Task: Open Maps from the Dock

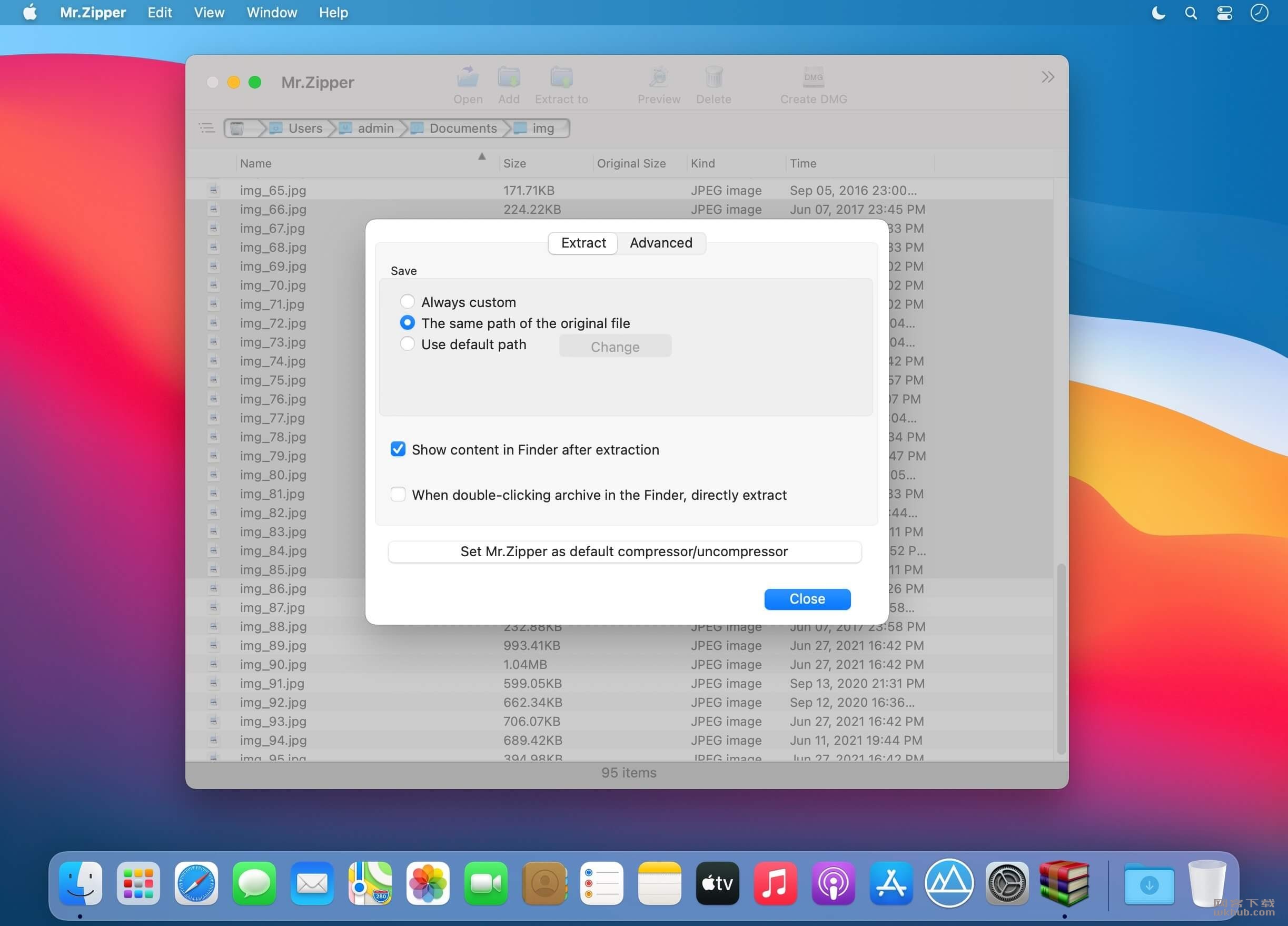Action: (x=370, y=883)
